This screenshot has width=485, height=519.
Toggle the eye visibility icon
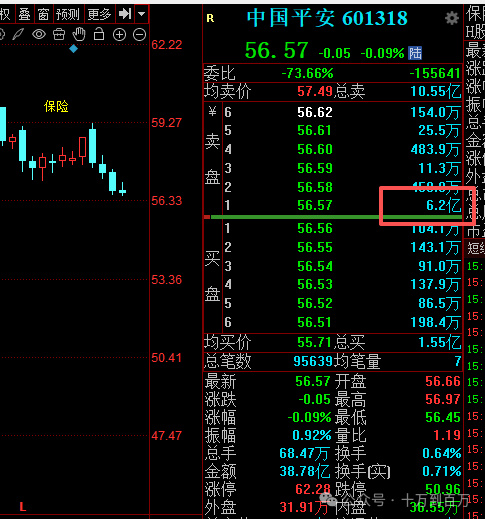tap(39, 34)
